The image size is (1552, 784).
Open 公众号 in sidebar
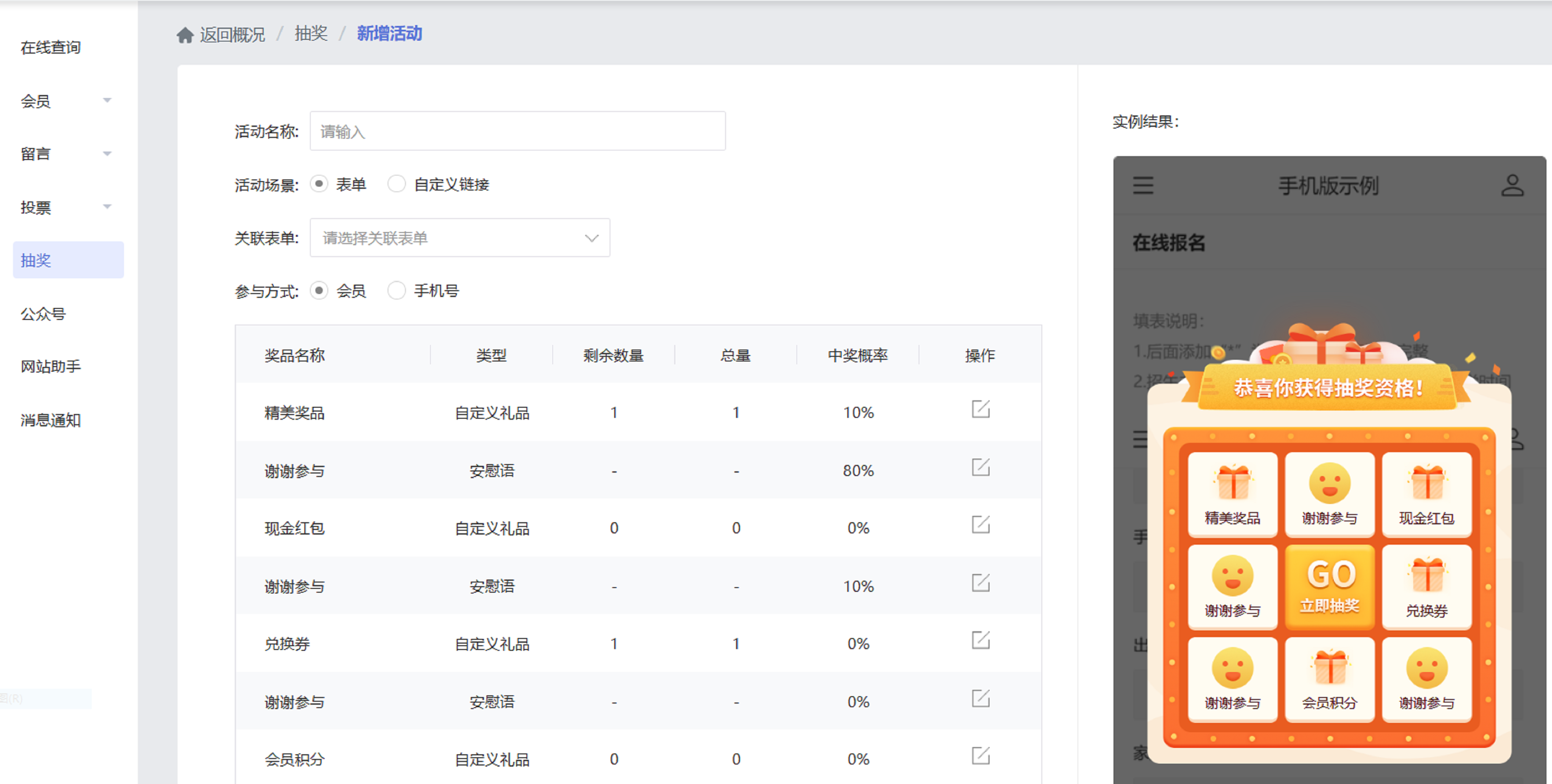pyautogui.click(x=43, y=314)
